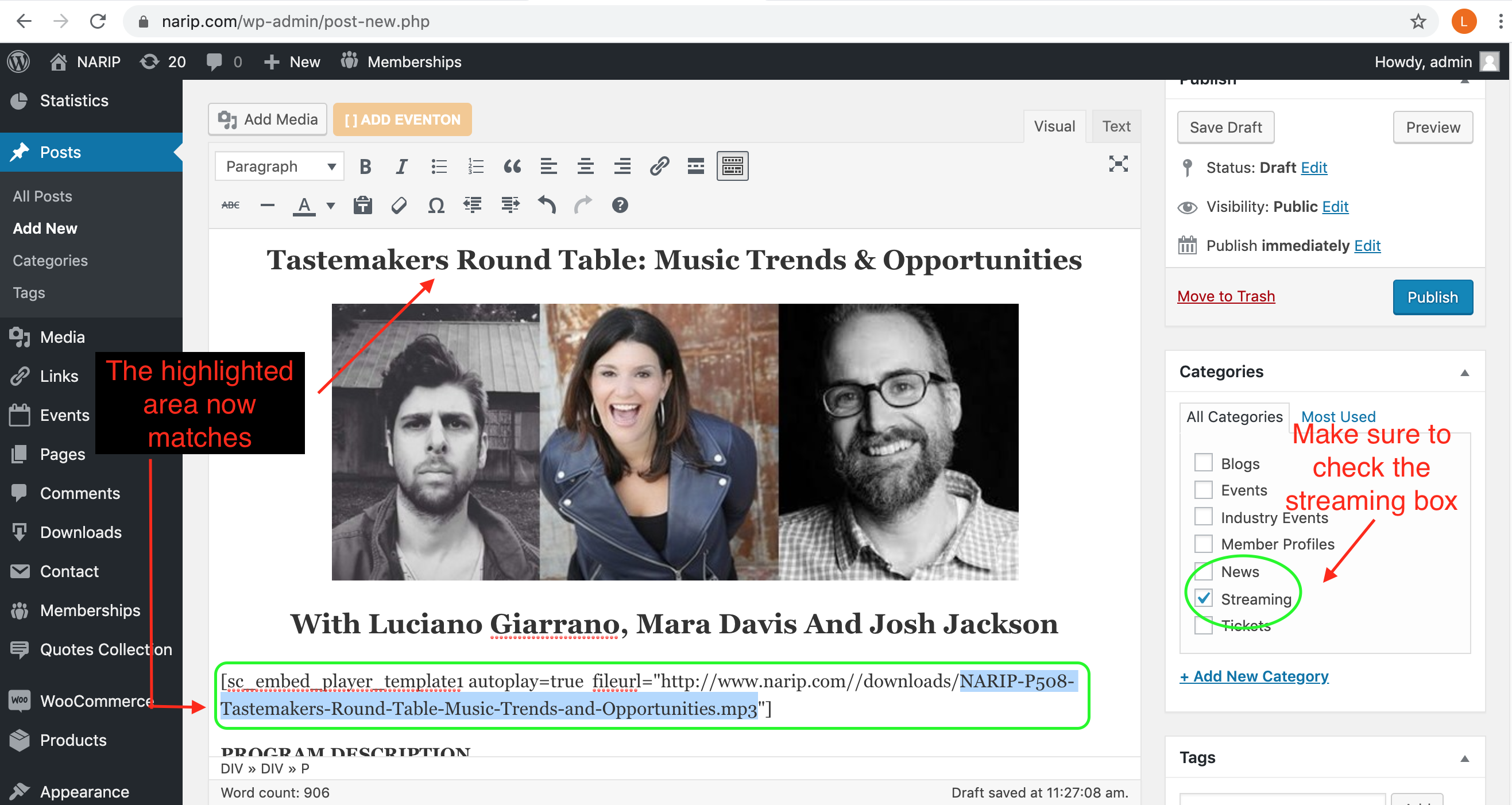Insert special character omega symbol

point(436,206)
